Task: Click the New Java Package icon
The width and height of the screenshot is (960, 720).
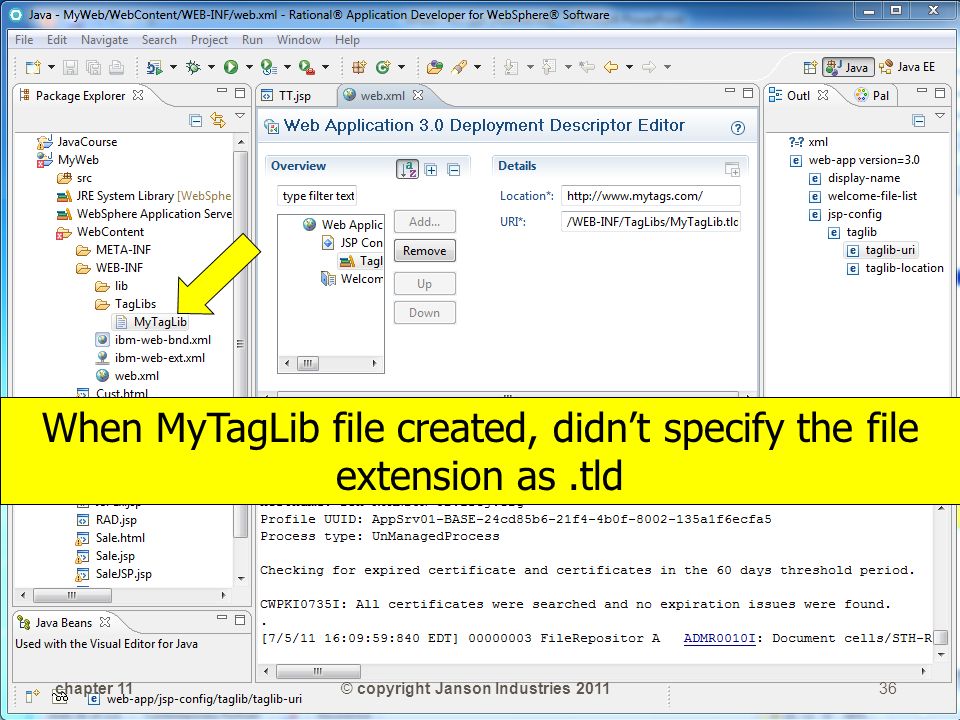Action: click(359, 67)
